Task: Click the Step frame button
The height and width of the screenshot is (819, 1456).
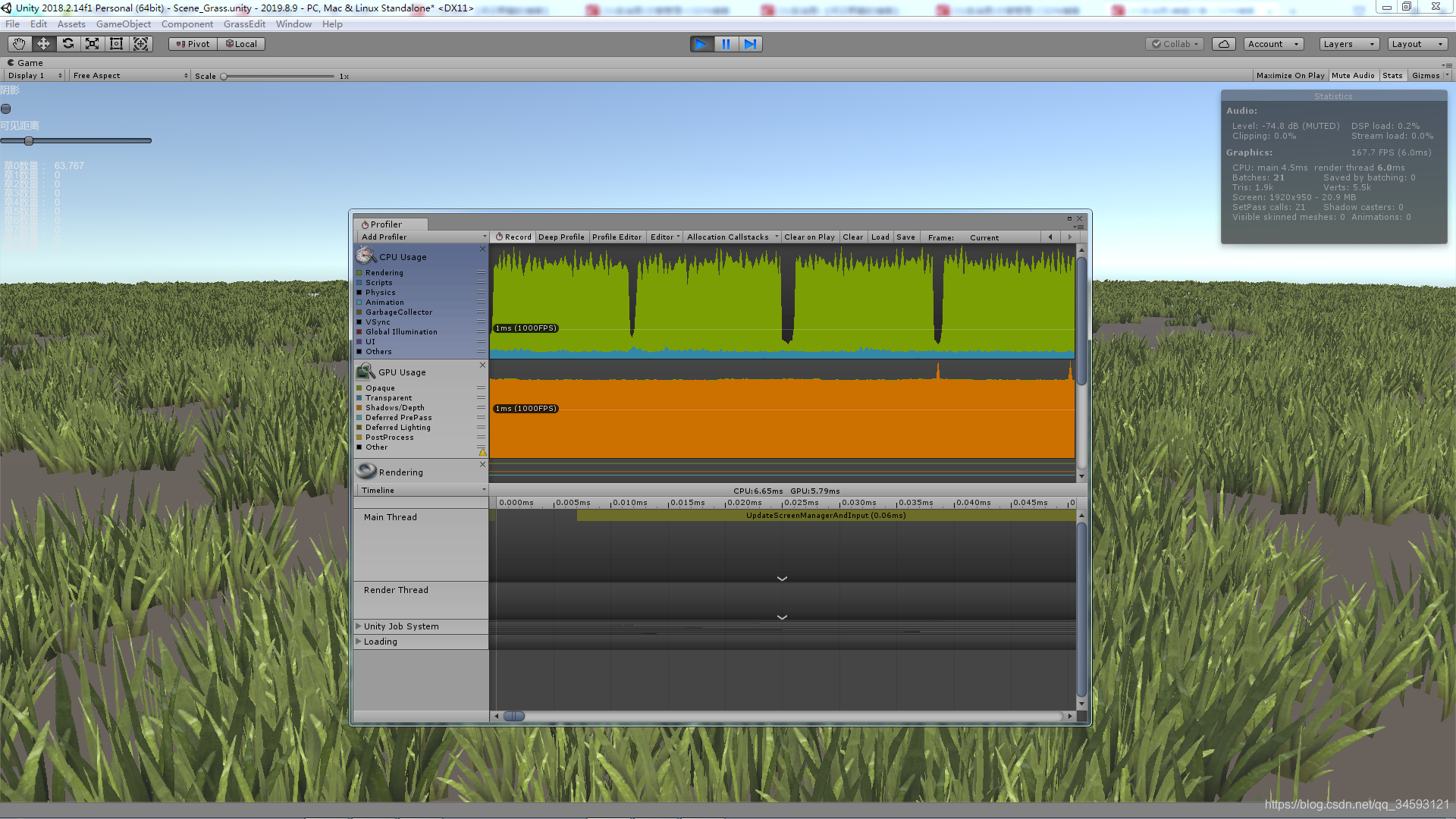Action: (x=750, y=44)
